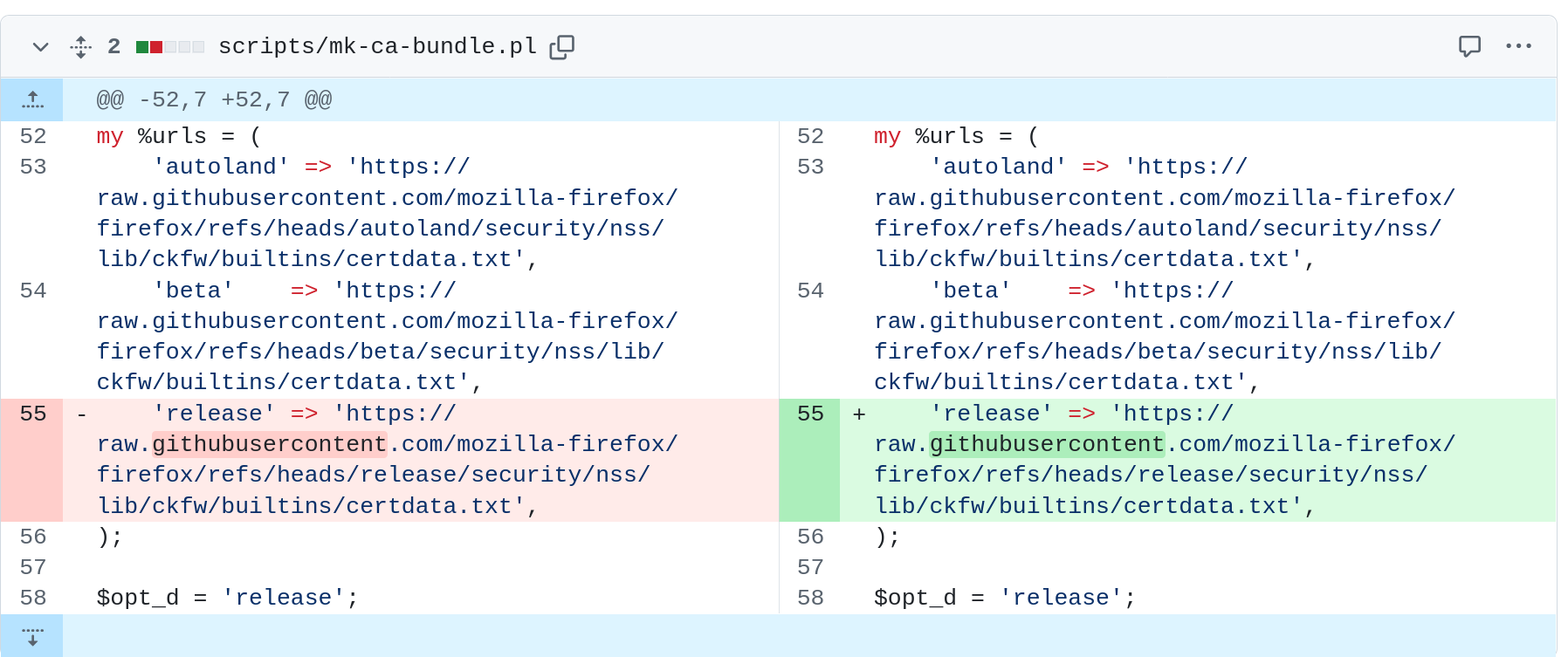Click left line number 54 for beta
This screenshot has height=657, width=1568.
point(33,291)
